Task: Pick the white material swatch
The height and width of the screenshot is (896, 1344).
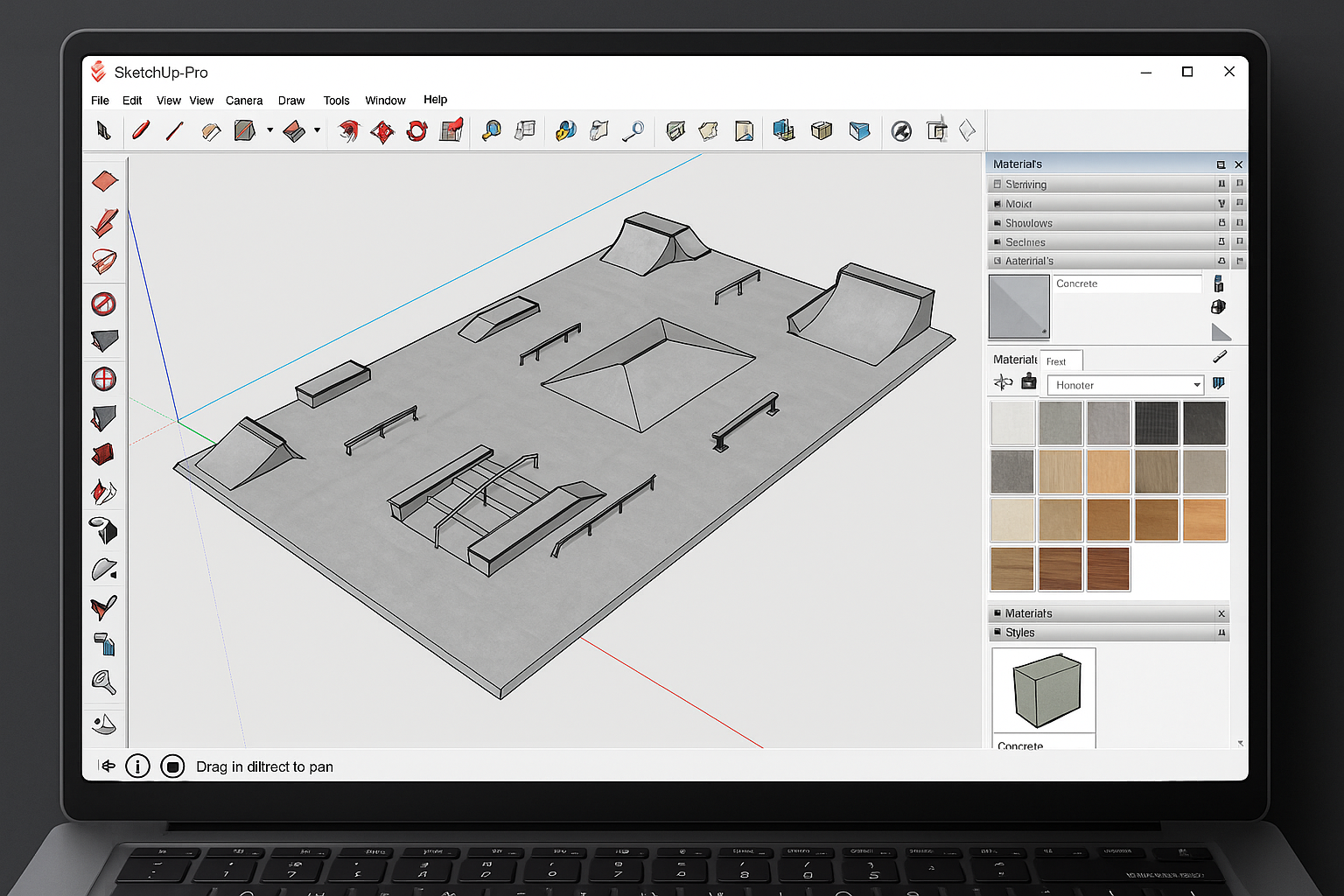Action: pos(1012,423)
